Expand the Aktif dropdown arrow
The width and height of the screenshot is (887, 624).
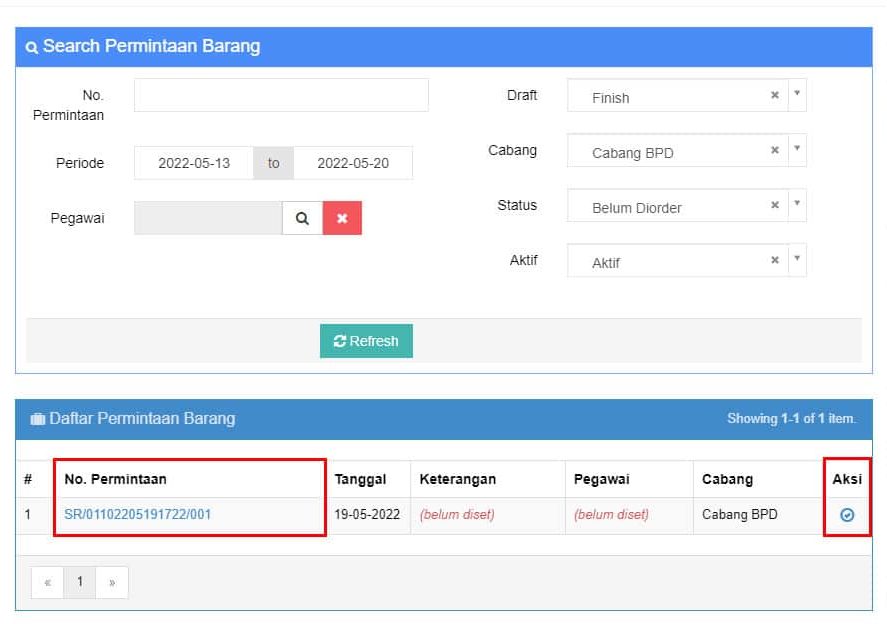(x=797, y=260)
